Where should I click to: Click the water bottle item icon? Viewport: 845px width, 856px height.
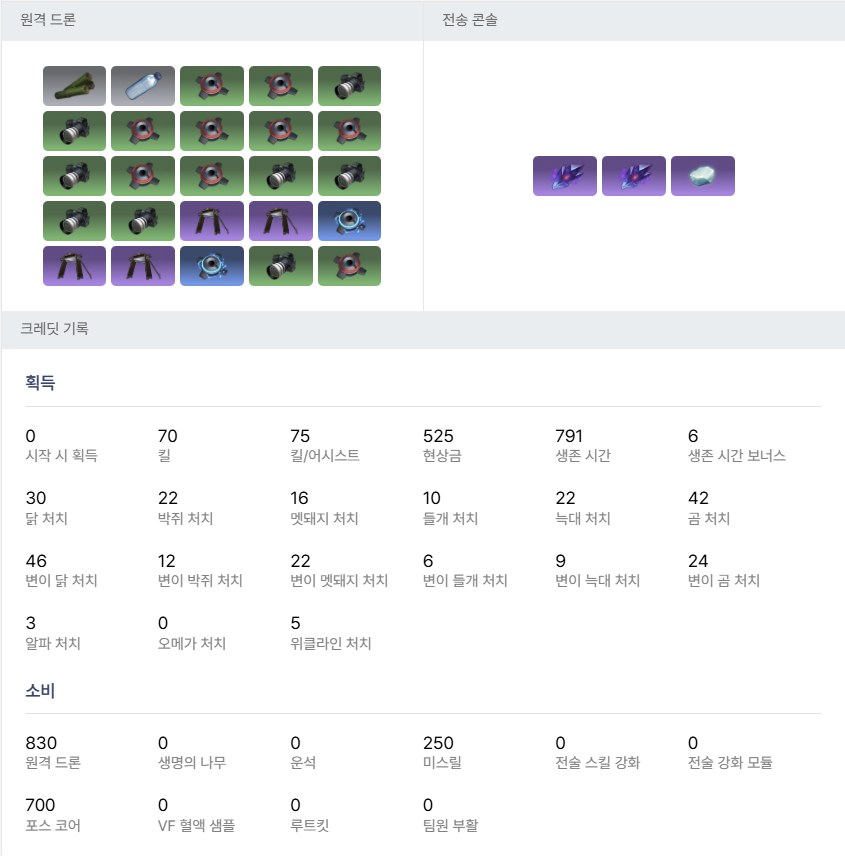pyautogui.click(x=143, y=86)
